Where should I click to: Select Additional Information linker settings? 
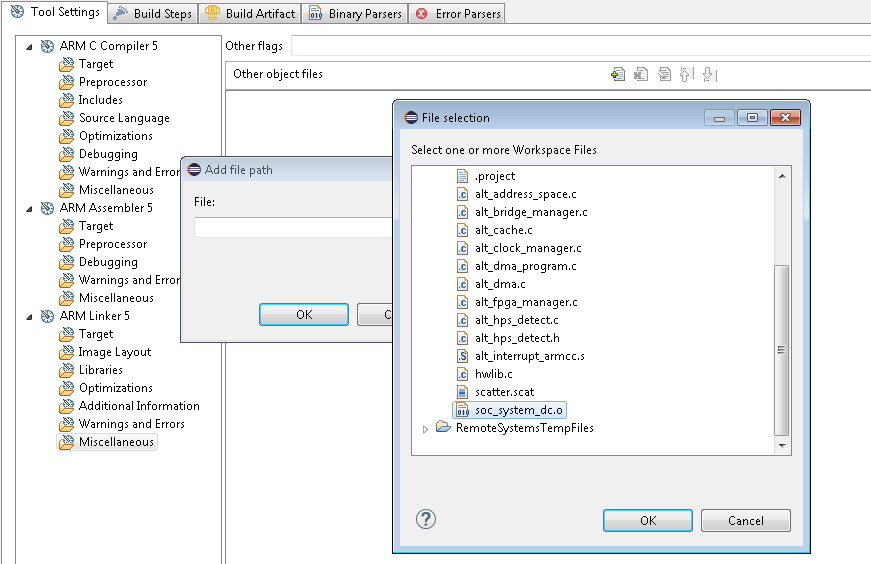[x=139, y=406]
